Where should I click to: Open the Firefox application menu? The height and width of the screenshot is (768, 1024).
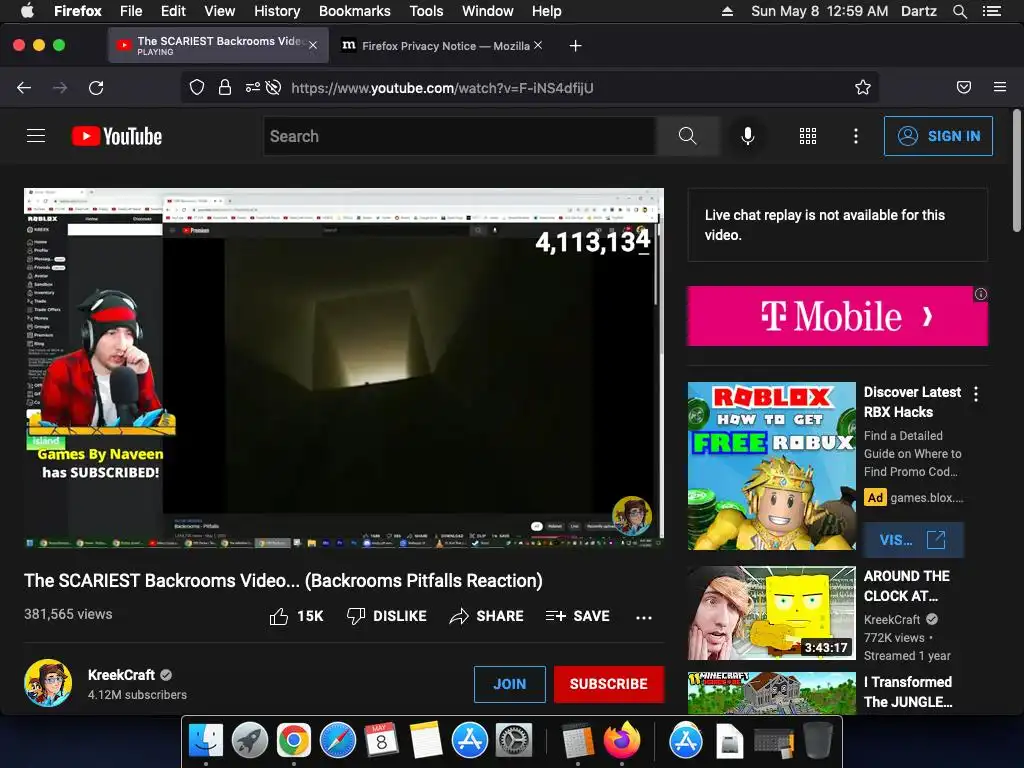click(x=1000, y=87)
